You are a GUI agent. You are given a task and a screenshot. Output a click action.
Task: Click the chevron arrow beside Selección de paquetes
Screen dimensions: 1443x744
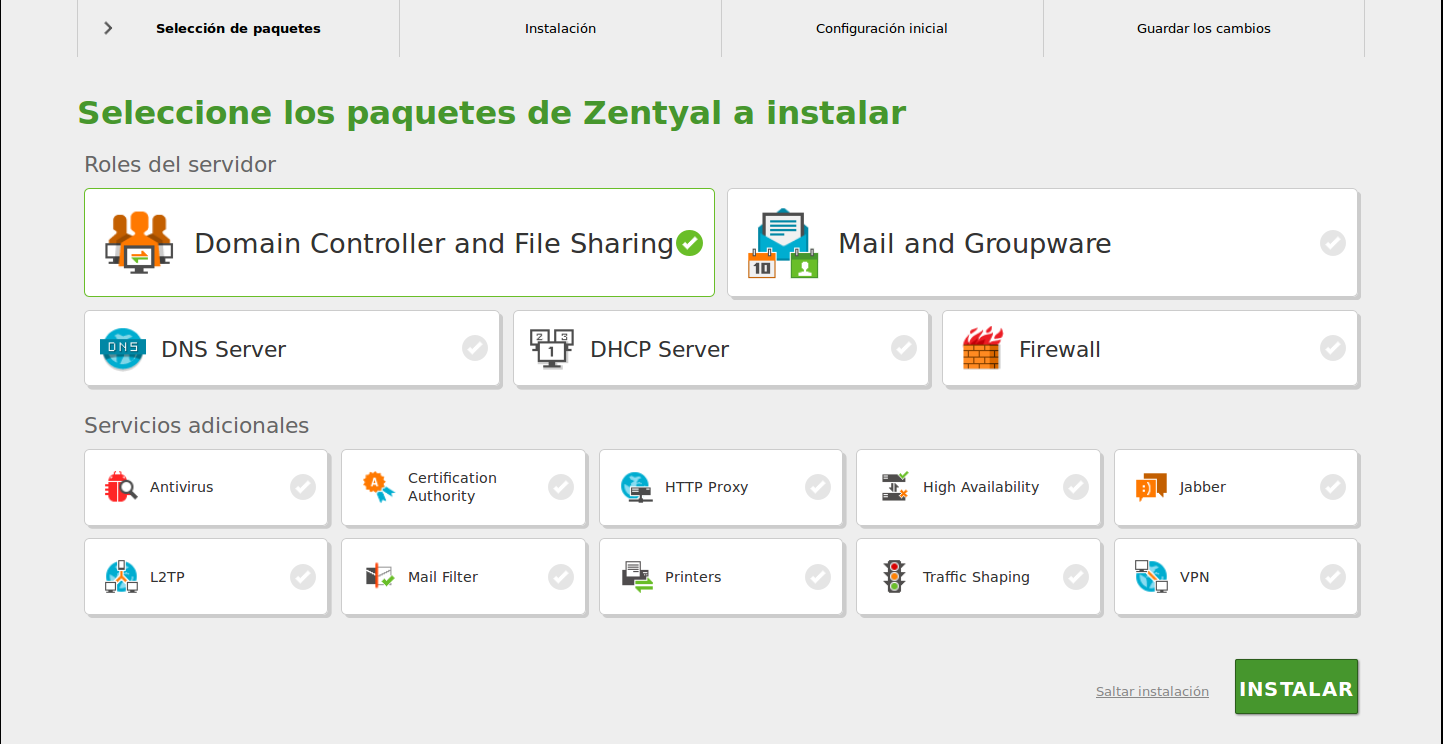pyautogui.click(x=108, y=28)
